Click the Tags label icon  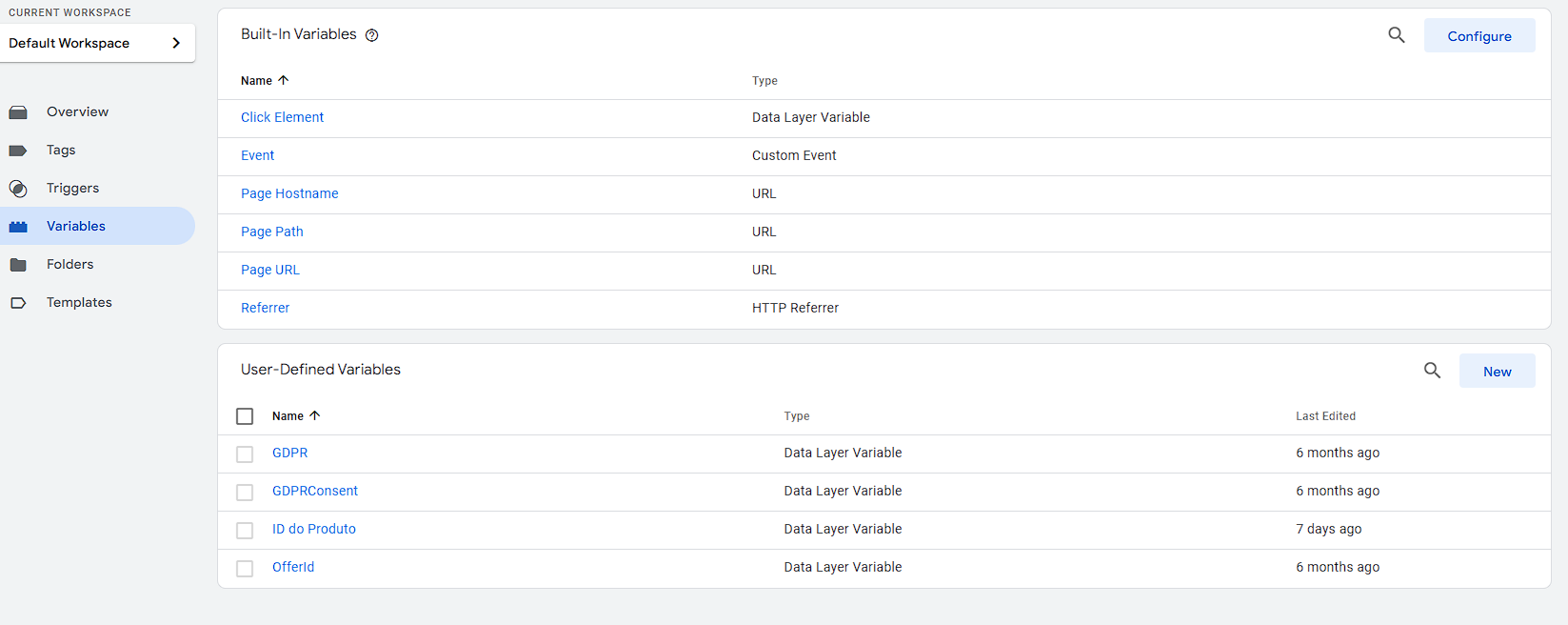point(18,151)
